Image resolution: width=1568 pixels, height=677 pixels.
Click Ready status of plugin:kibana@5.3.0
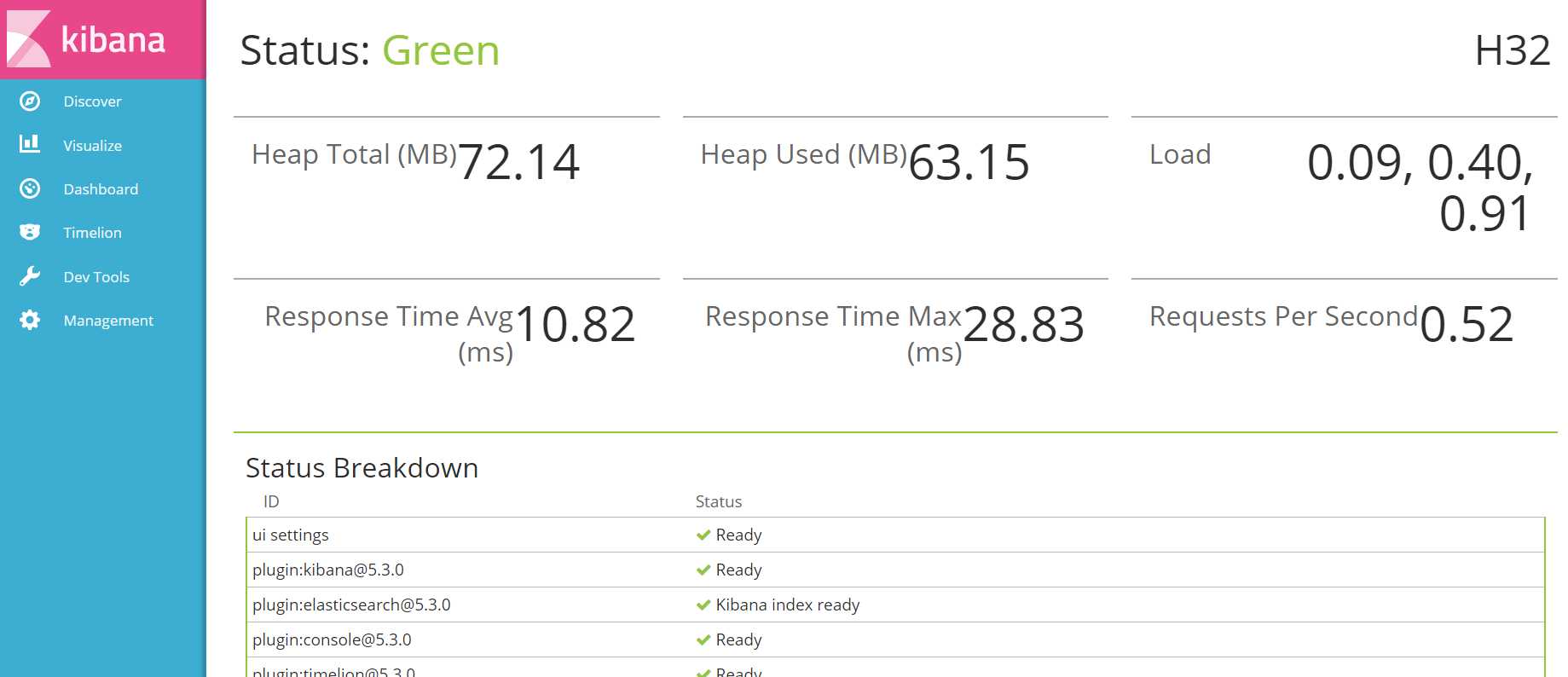point(738,570)
